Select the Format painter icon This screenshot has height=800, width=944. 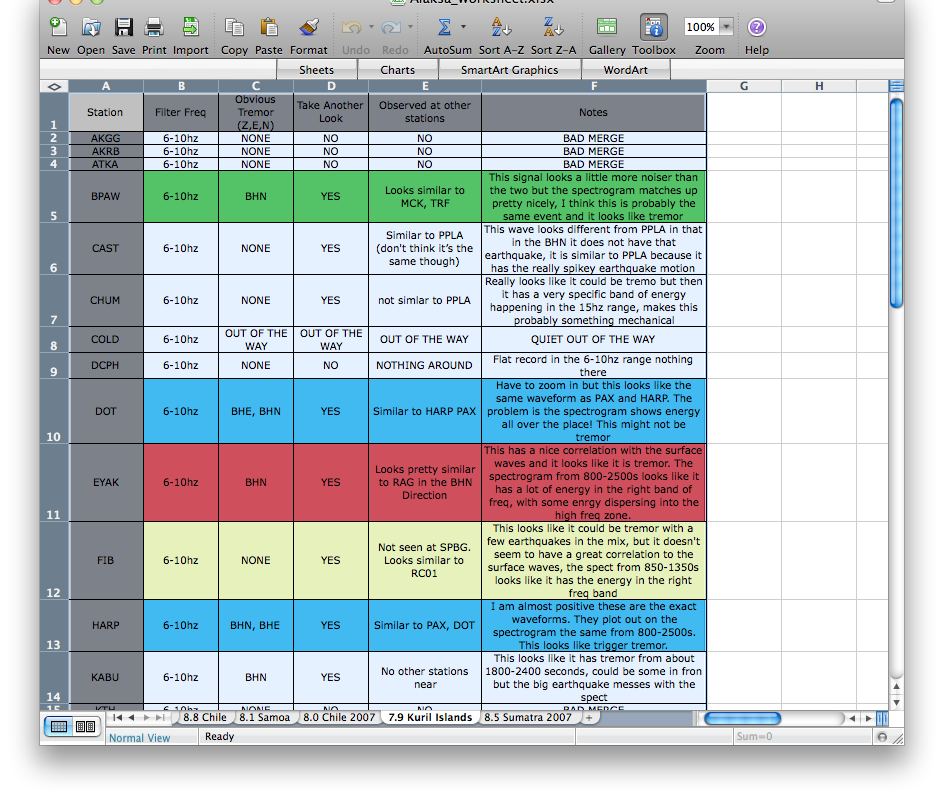click(309, 27)
